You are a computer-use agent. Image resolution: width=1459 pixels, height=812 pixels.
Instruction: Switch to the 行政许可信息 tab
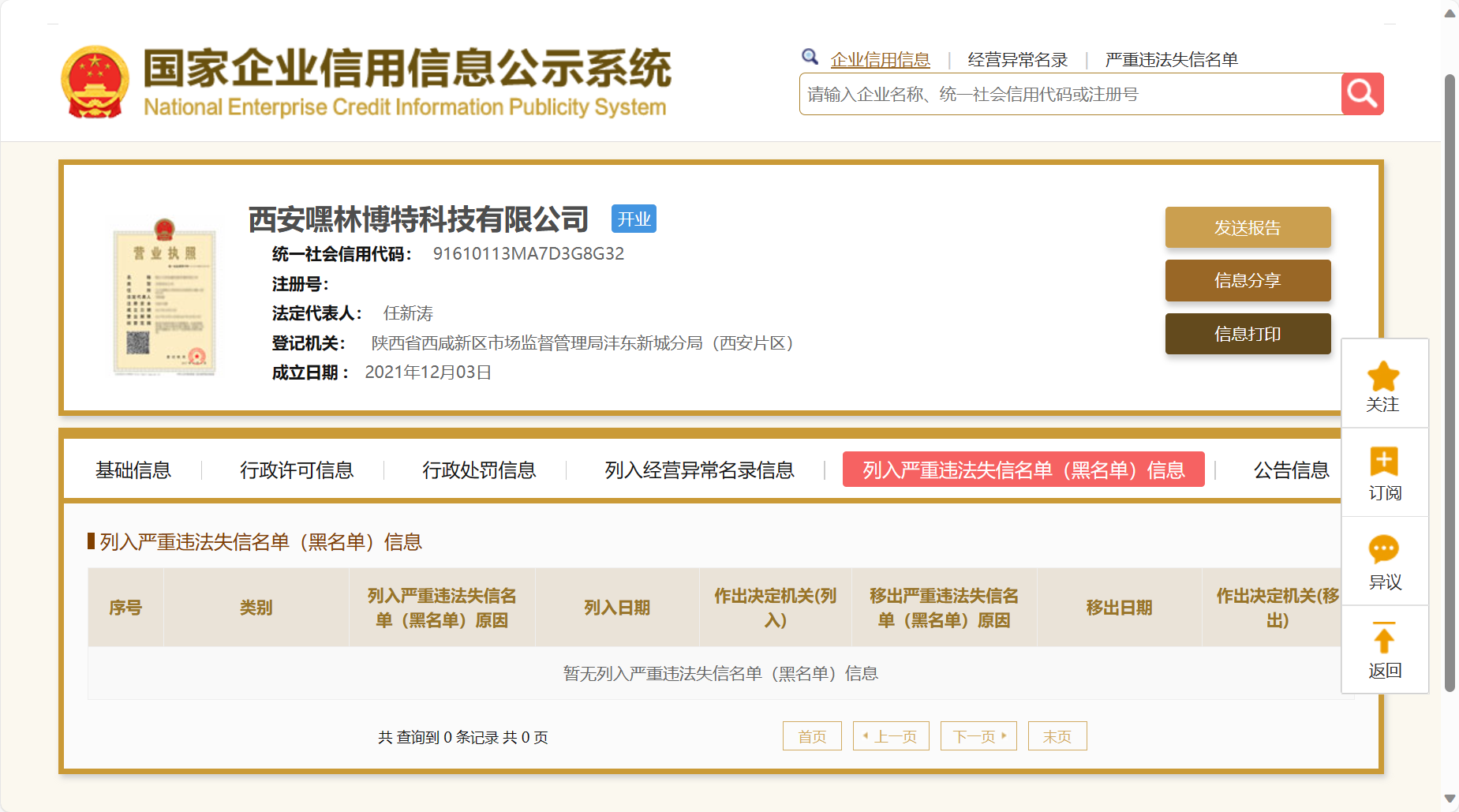click(297, 470)
